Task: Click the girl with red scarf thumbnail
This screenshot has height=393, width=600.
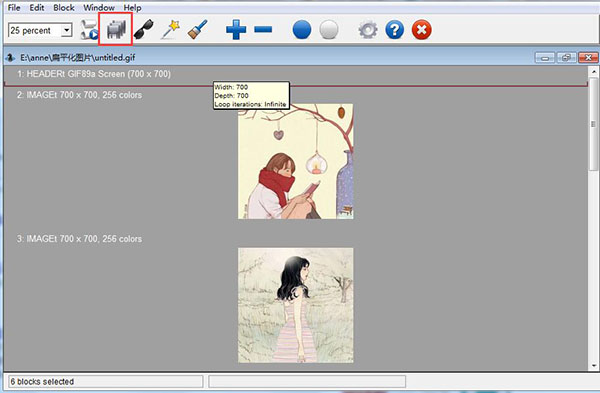Action: [x=295, y=161]
